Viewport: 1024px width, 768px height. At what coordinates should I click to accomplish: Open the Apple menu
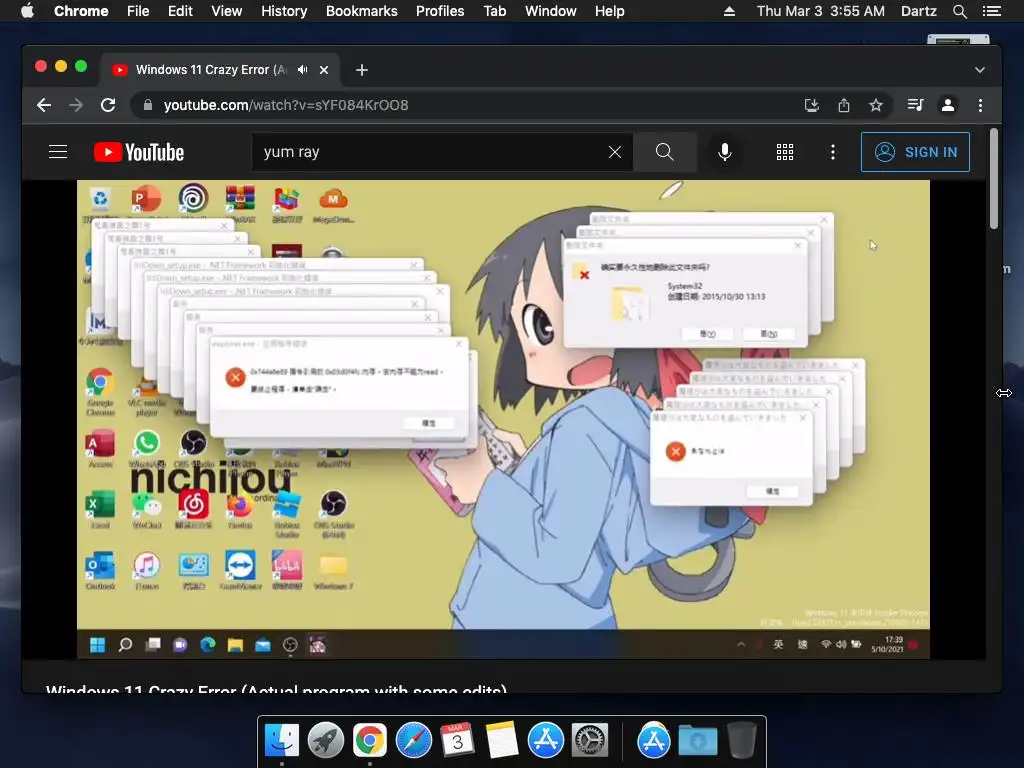[27, 11]
